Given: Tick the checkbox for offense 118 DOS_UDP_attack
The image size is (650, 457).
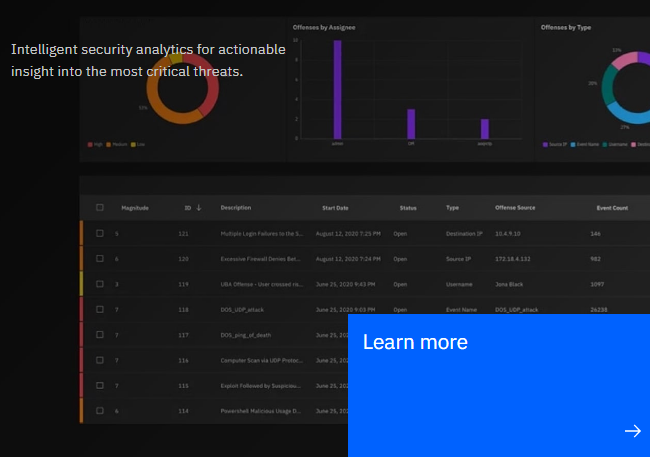Looking at the screenshot, I should (x=100, y=309).
